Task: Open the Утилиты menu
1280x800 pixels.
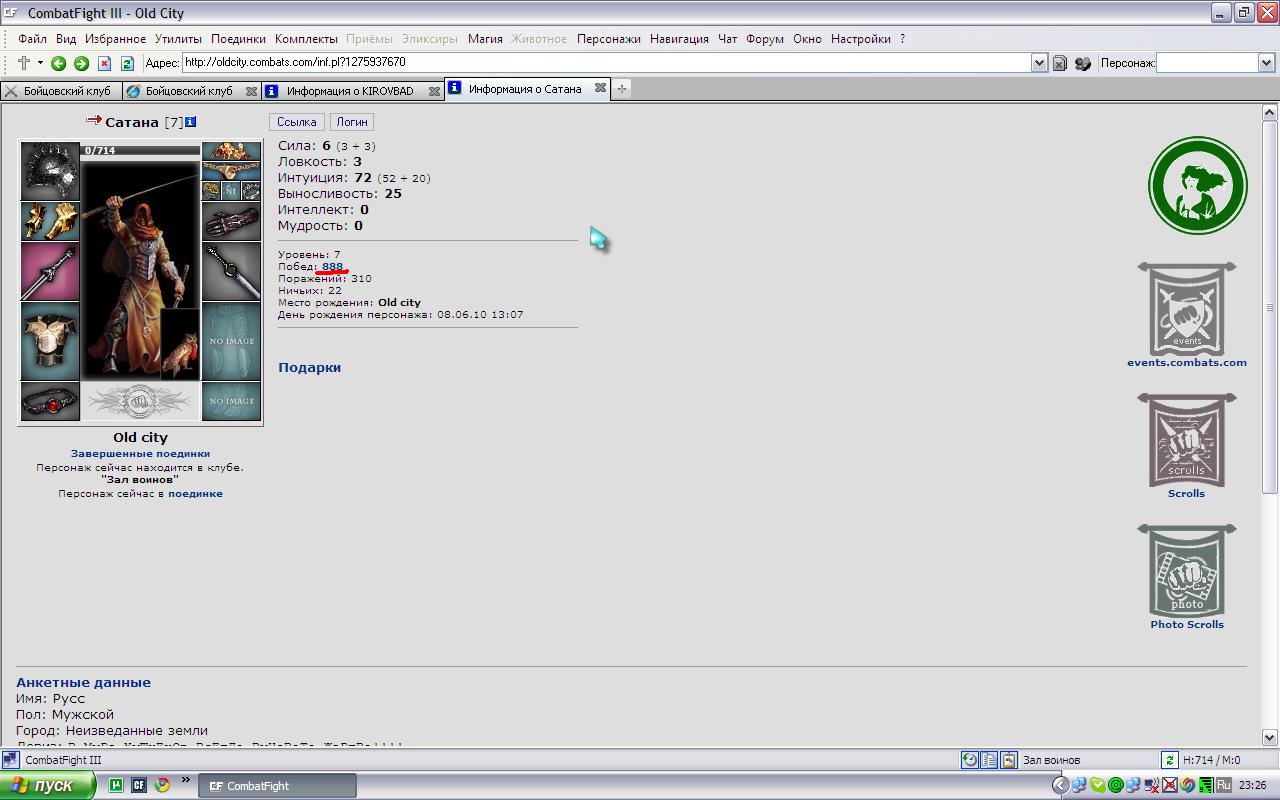Action: pyautogui.click(x=179, y=39)
